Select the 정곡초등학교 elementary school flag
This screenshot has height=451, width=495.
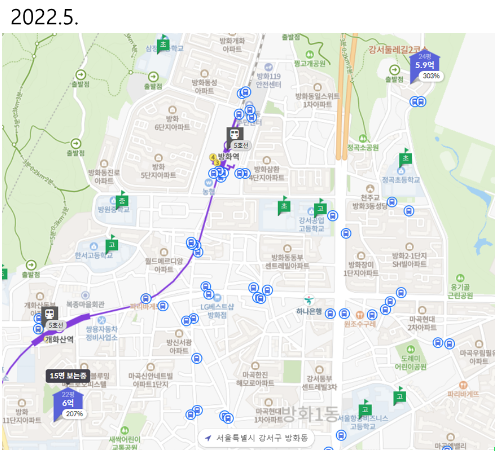[x=406, y=158]
